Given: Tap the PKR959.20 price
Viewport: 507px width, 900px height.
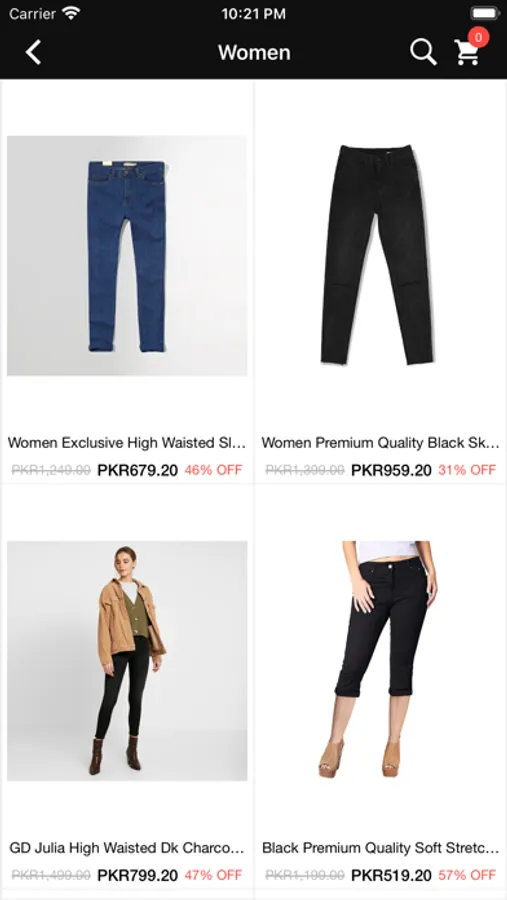Looking at the screenshot, I should [x=391, y=471].
